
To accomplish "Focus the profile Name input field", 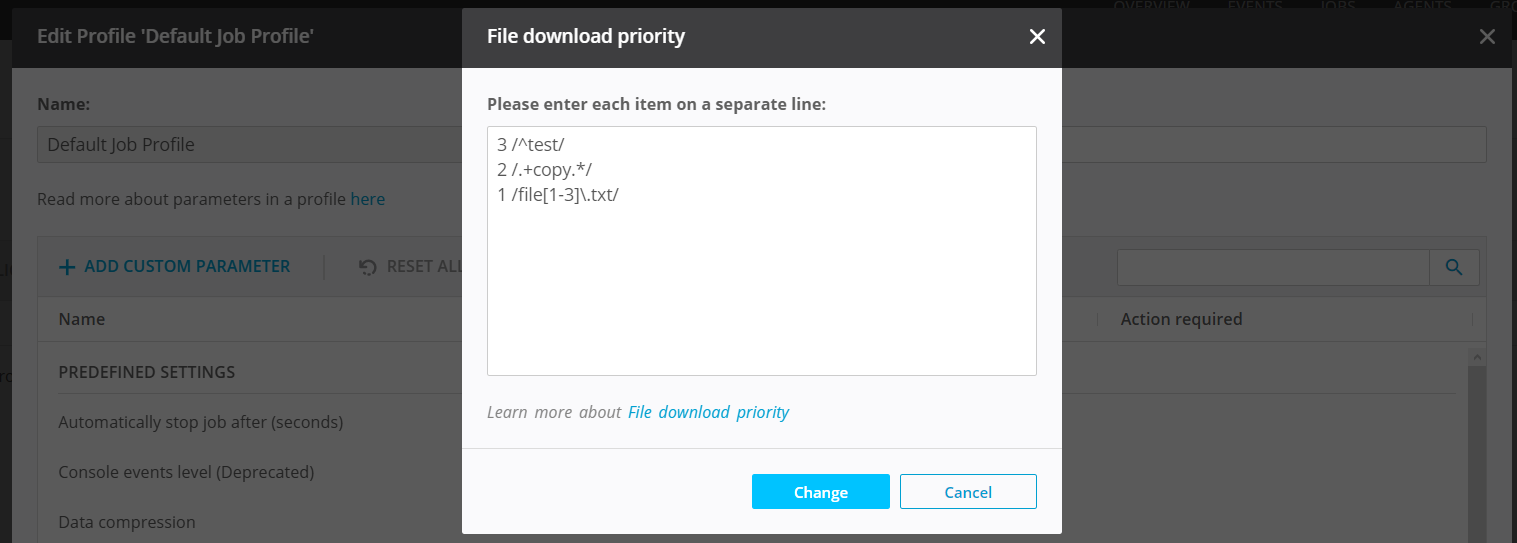I will (x=240, y=145).
